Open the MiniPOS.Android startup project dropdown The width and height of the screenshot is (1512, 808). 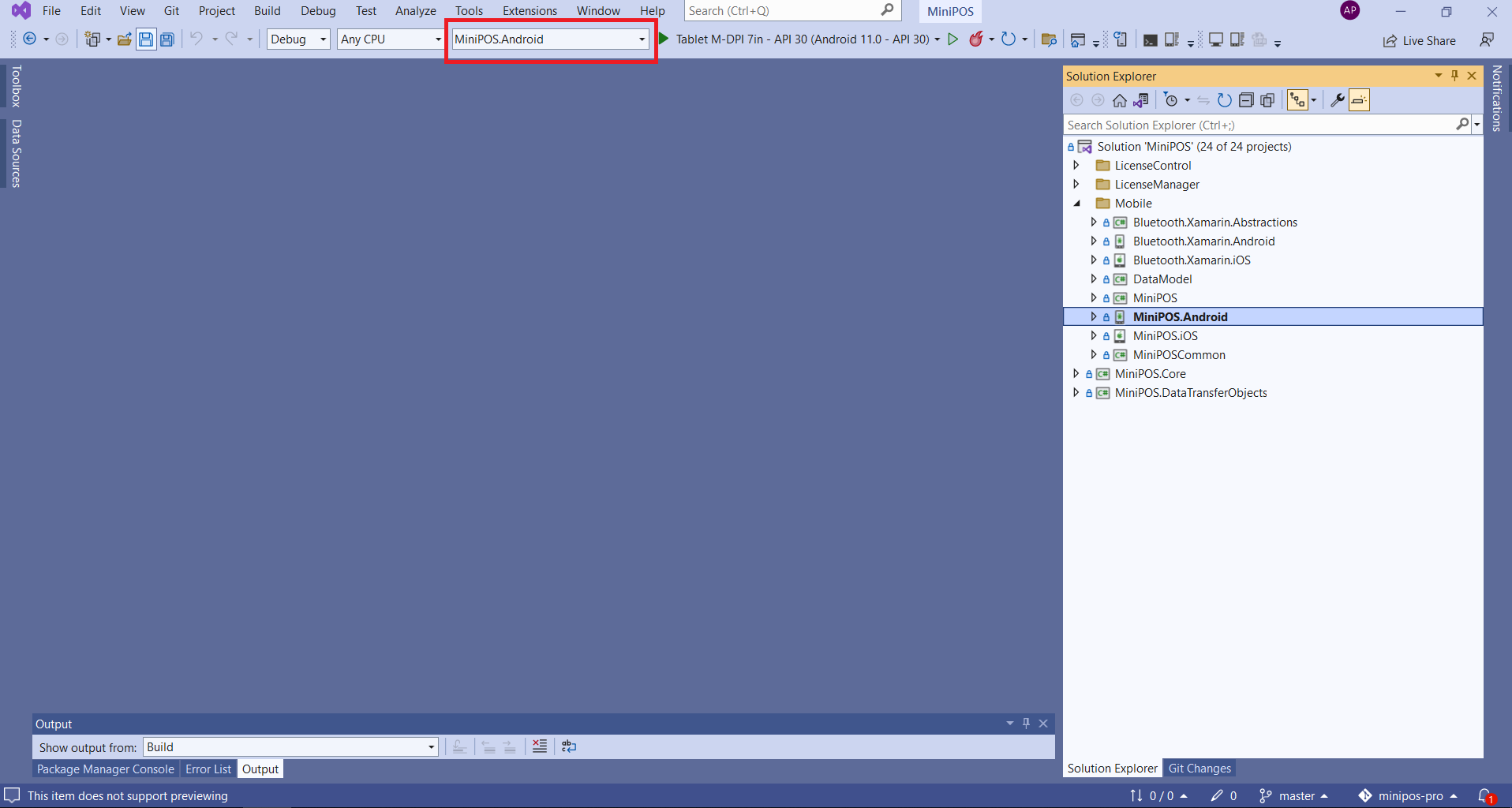[x=551, y=39]
